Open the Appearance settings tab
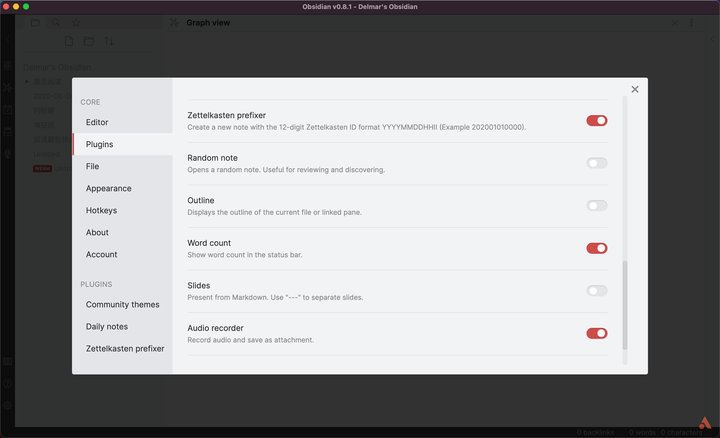This screenshot has height=438, width=720. point(123,188)
